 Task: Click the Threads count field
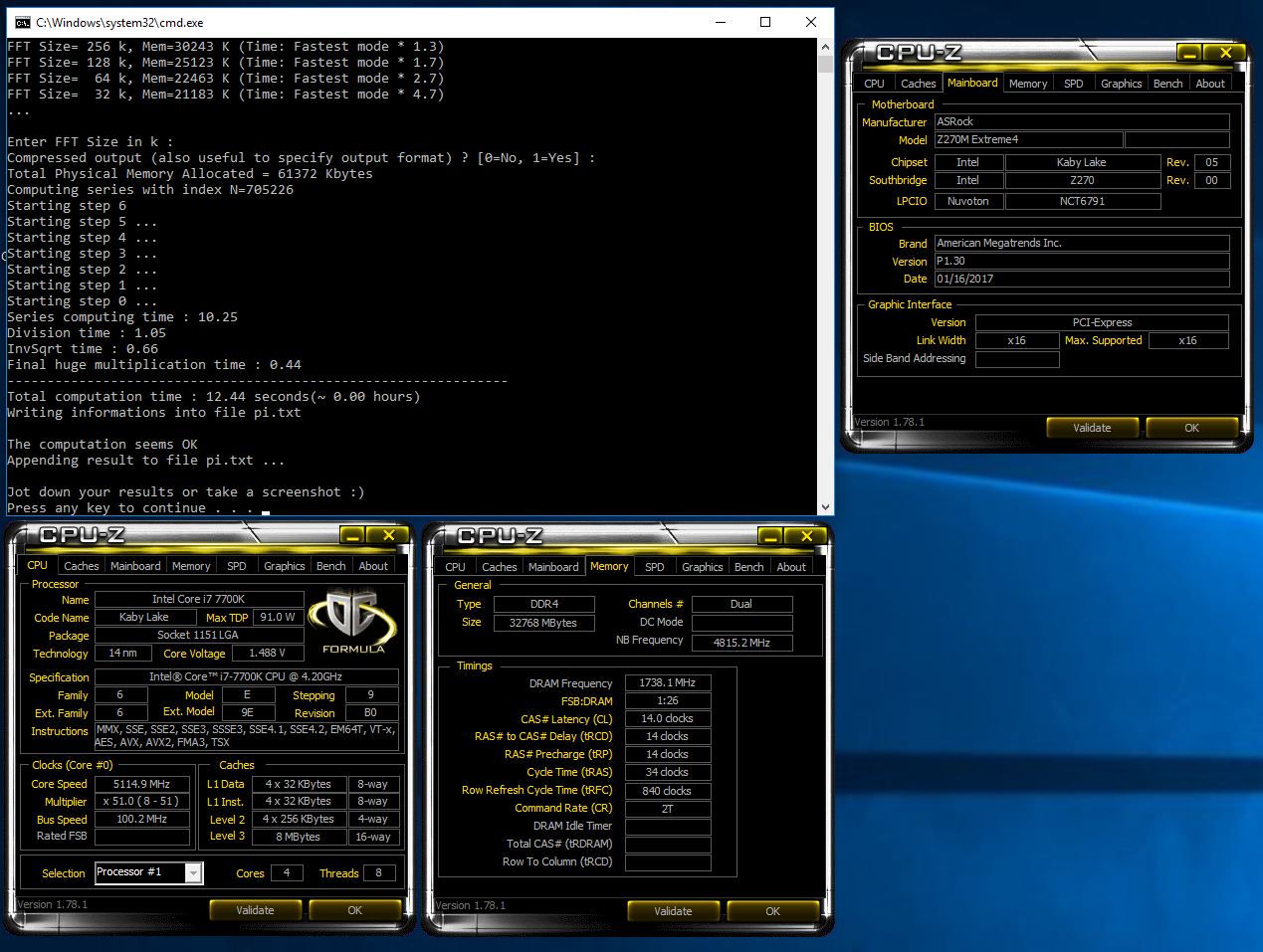tap(378, 872)
